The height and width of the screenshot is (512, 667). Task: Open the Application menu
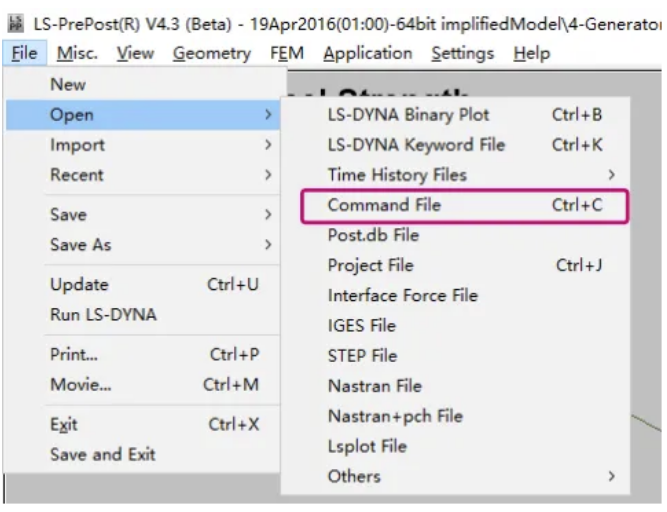(x=368, y=54)
